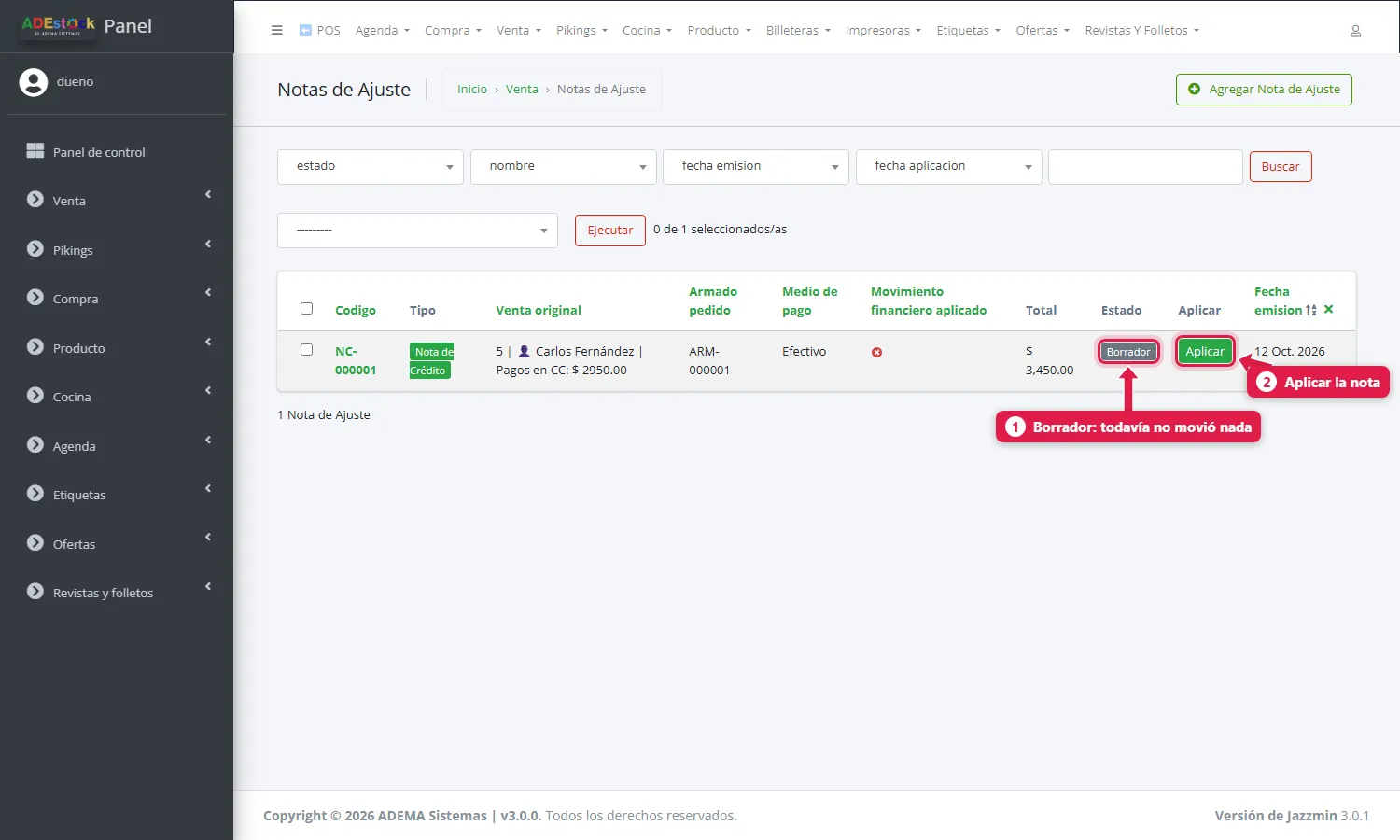Click the Agregar Nota de Ajuste button

click(x=1264, y=90)
